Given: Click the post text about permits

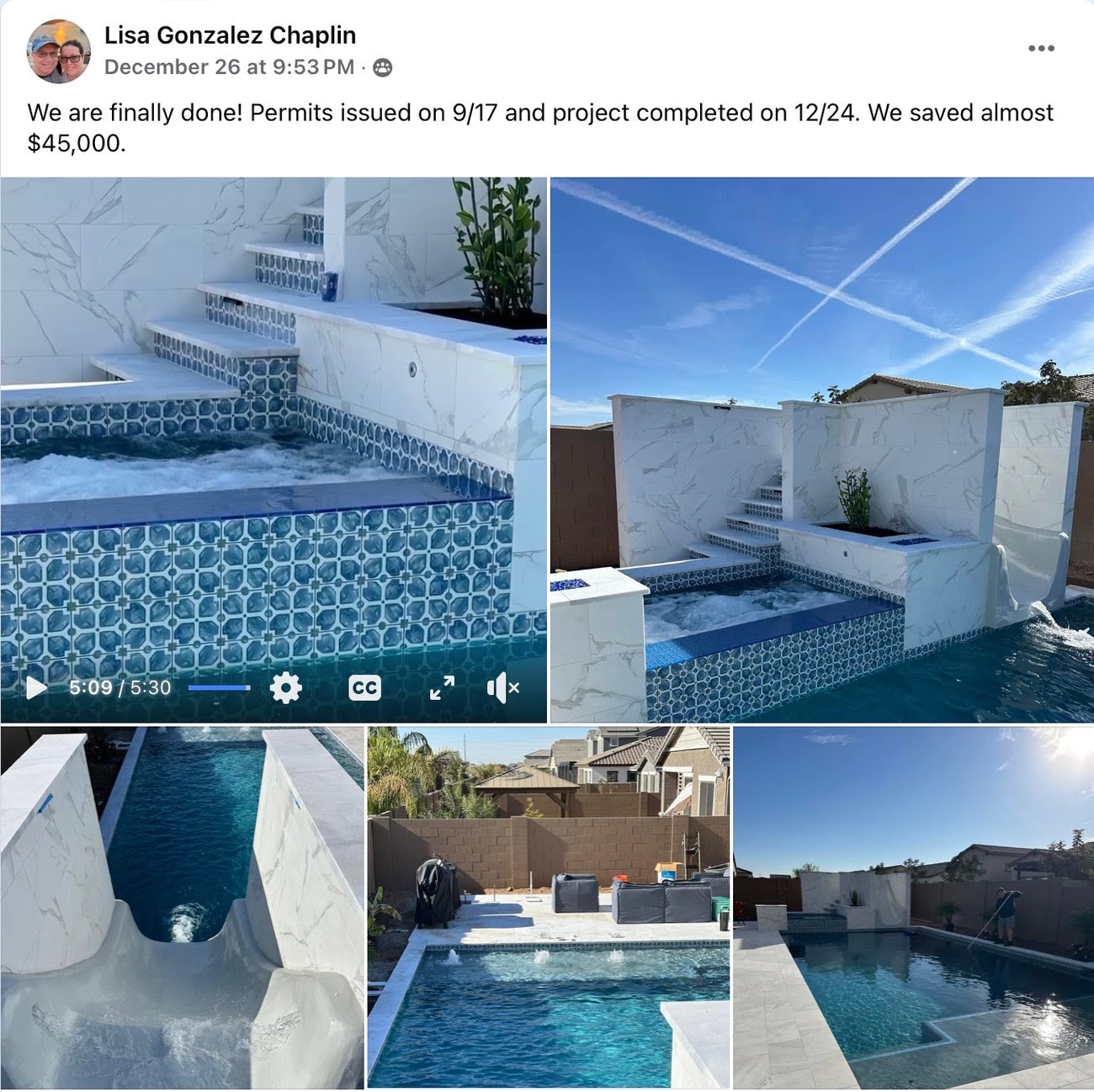Looking at the screenshot, I should point(540,128).
